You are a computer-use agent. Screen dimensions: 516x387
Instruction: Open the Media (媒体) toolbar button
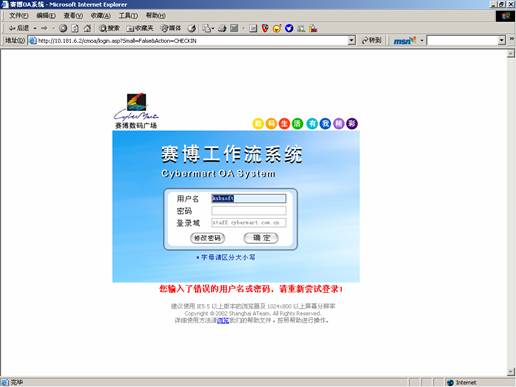click(x=171, y=28)
